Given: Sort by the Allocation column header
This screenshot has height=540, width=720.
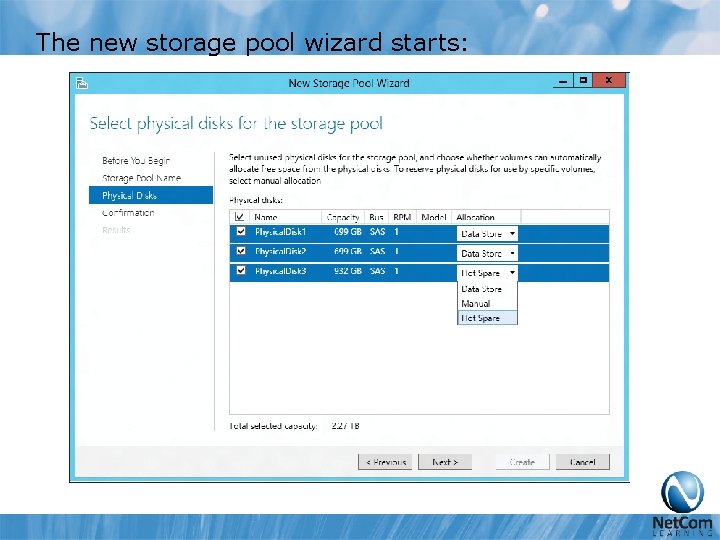Looking at the screenshot, I should (x=486, y=217).
